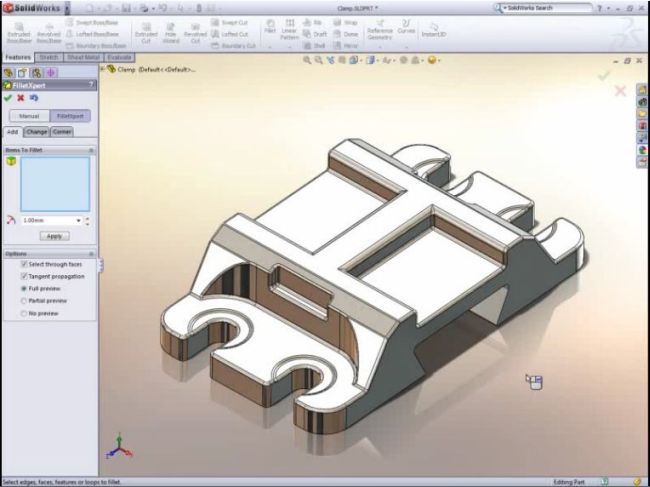Select the Mirror tool
Viewport: 650px width, 487px height.
(x=346, y=46)
